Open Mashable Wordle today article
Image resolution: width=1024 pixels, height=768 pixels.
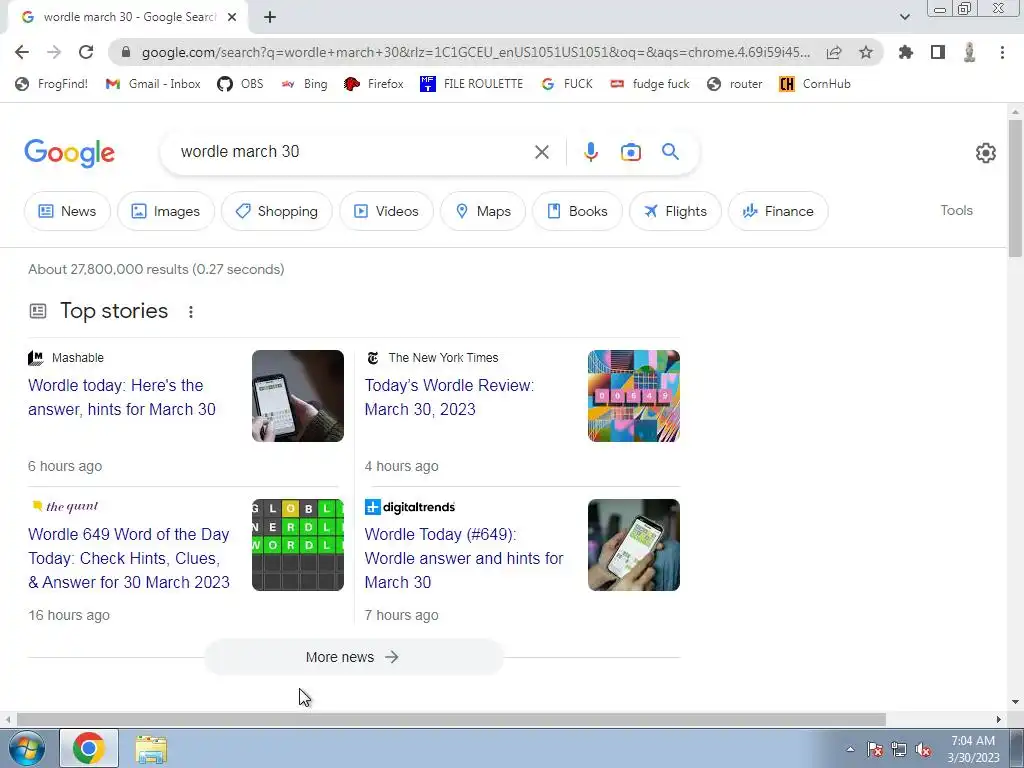click(122, 397)
